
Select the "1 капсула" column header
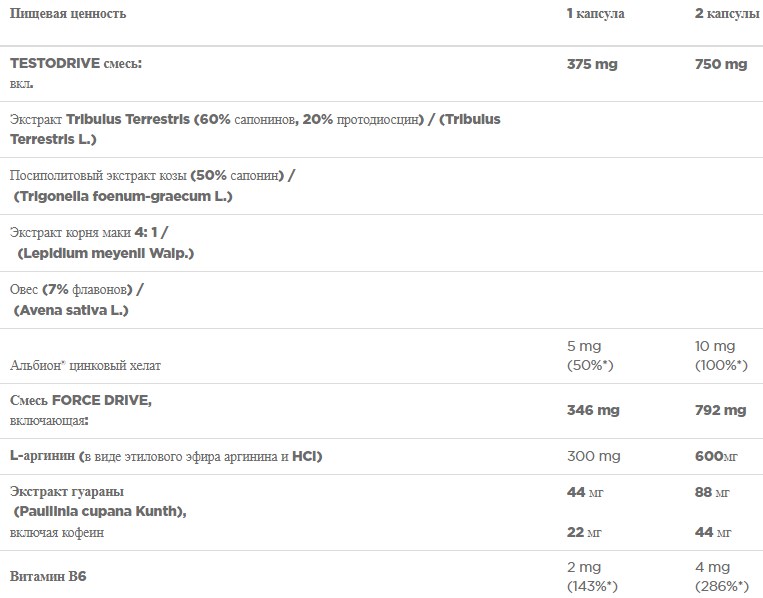(x=596, y=14)
